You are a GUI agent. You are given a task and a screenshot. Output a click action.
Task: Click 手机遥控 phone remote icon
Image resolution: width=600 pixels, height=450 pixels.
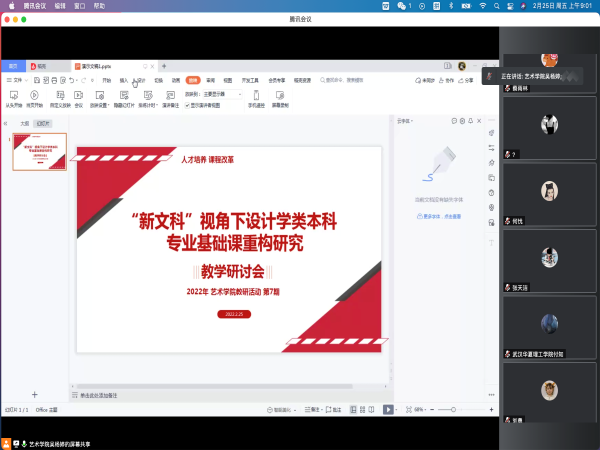click(x=256, y=96)
